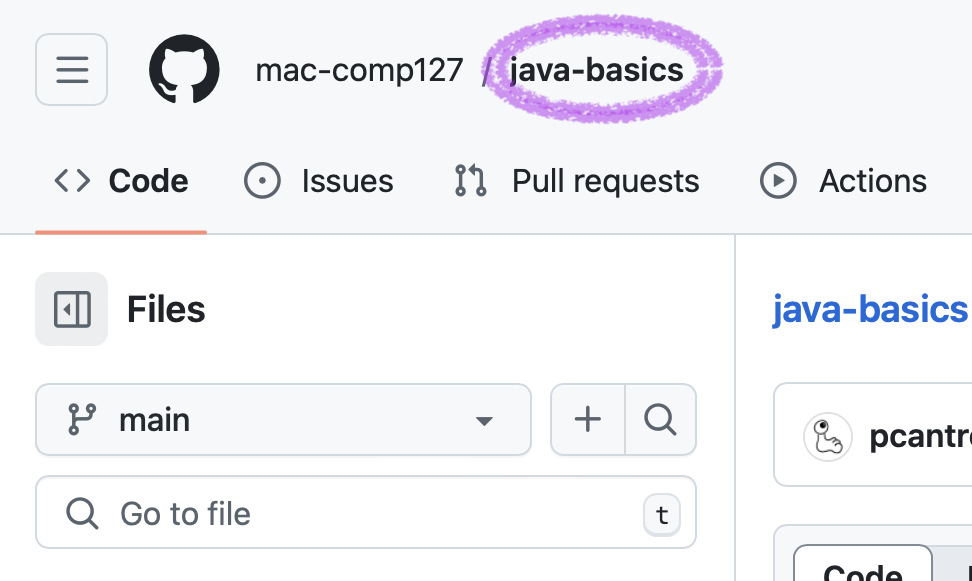Open the mac-comp127 organization link
This screenshot has width=972, height=581.
click(359, 69)
